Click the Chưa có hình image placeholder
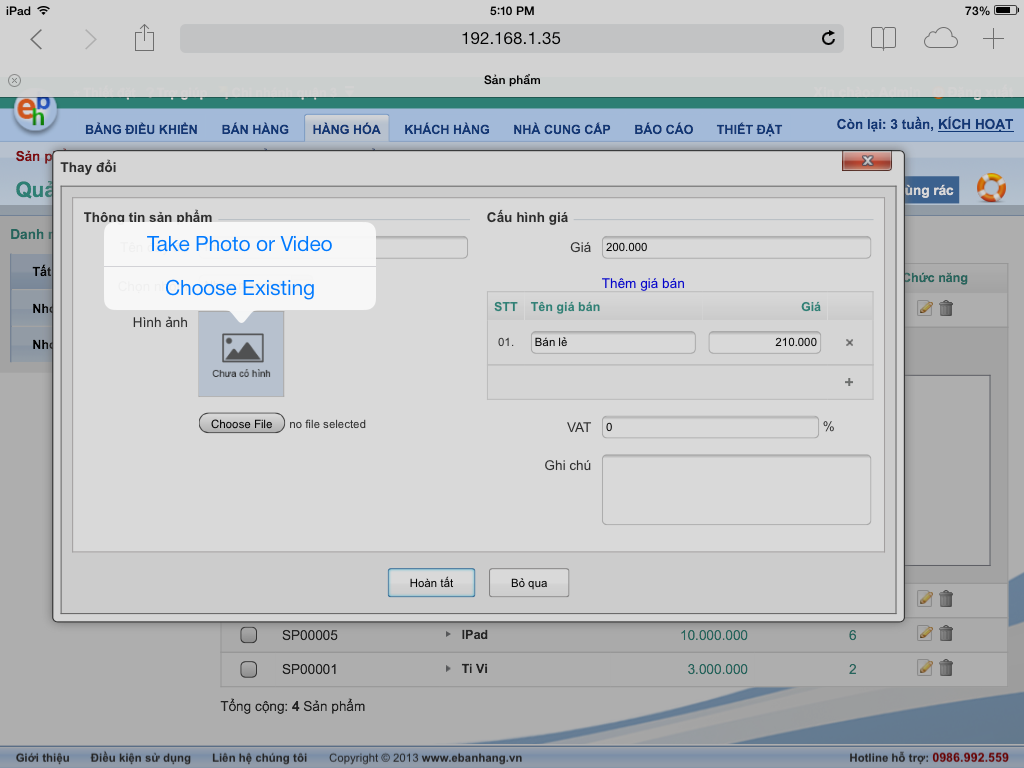Image resolution: width=1024 pixels, height=768 pixels. [x=241, y=353]
